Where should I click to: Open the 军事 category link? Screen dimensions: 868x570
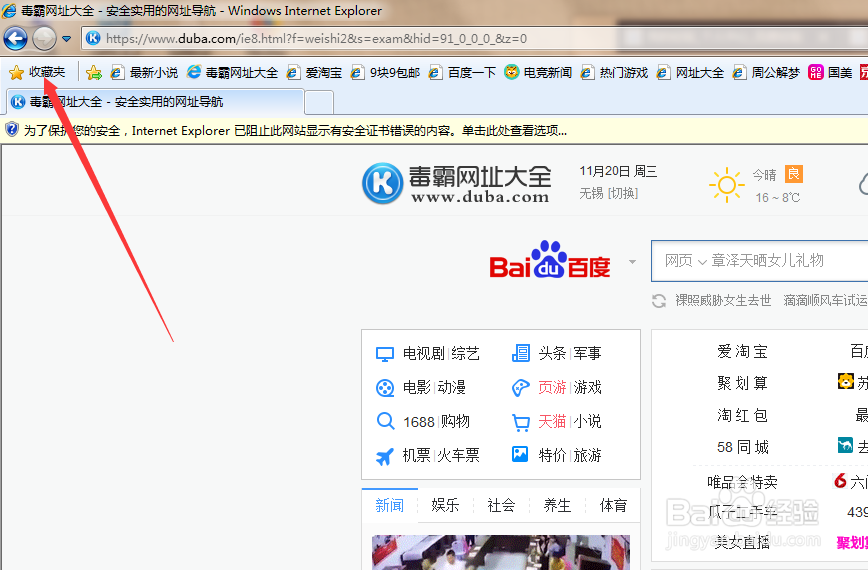coord(587,353)
